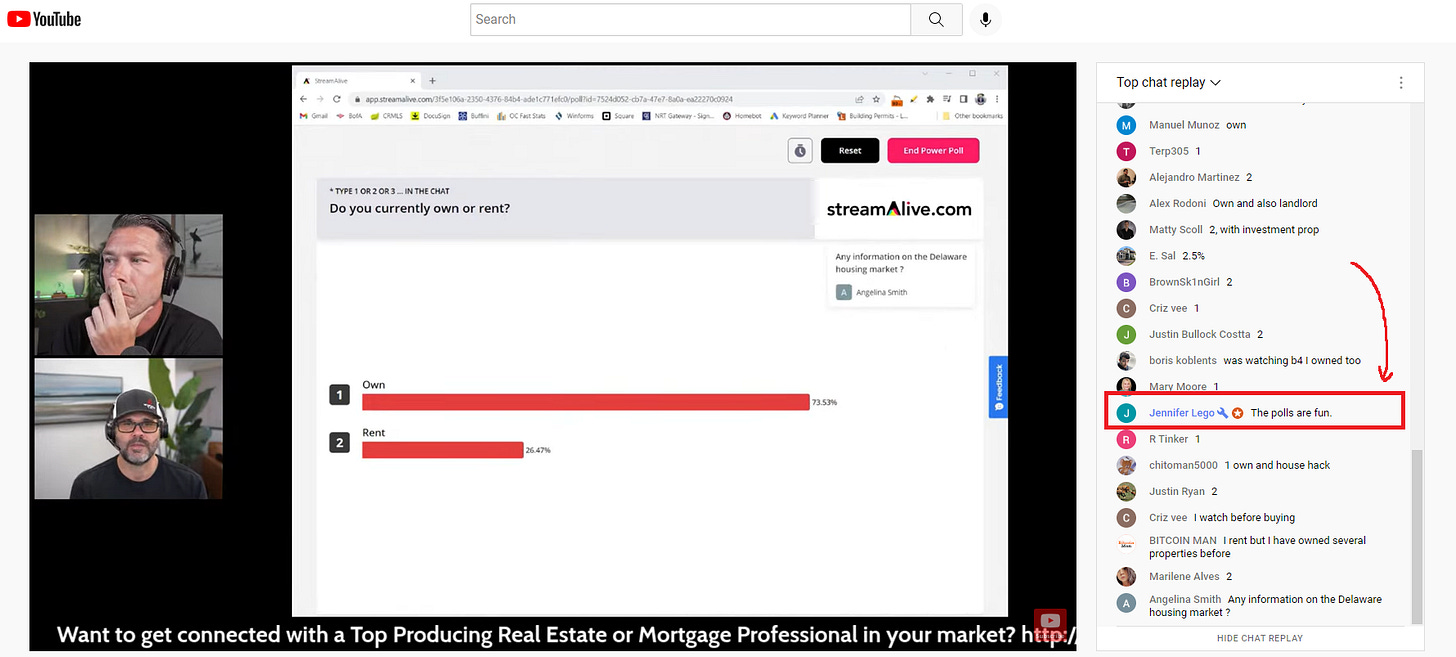Click the blue Feedback side tab
Image resolution: width=1456 pixels, height=657 pixels.
998,387
